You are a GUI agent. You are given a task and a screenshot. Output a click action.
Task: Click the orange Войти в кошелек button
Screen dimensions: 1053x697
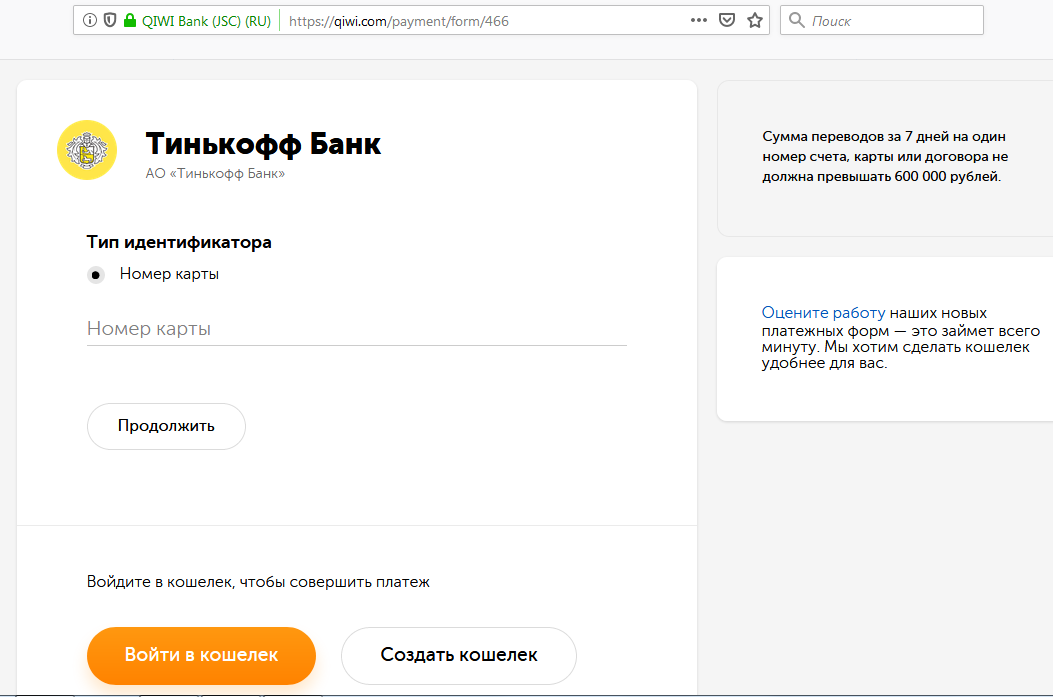tap(201, 655)
